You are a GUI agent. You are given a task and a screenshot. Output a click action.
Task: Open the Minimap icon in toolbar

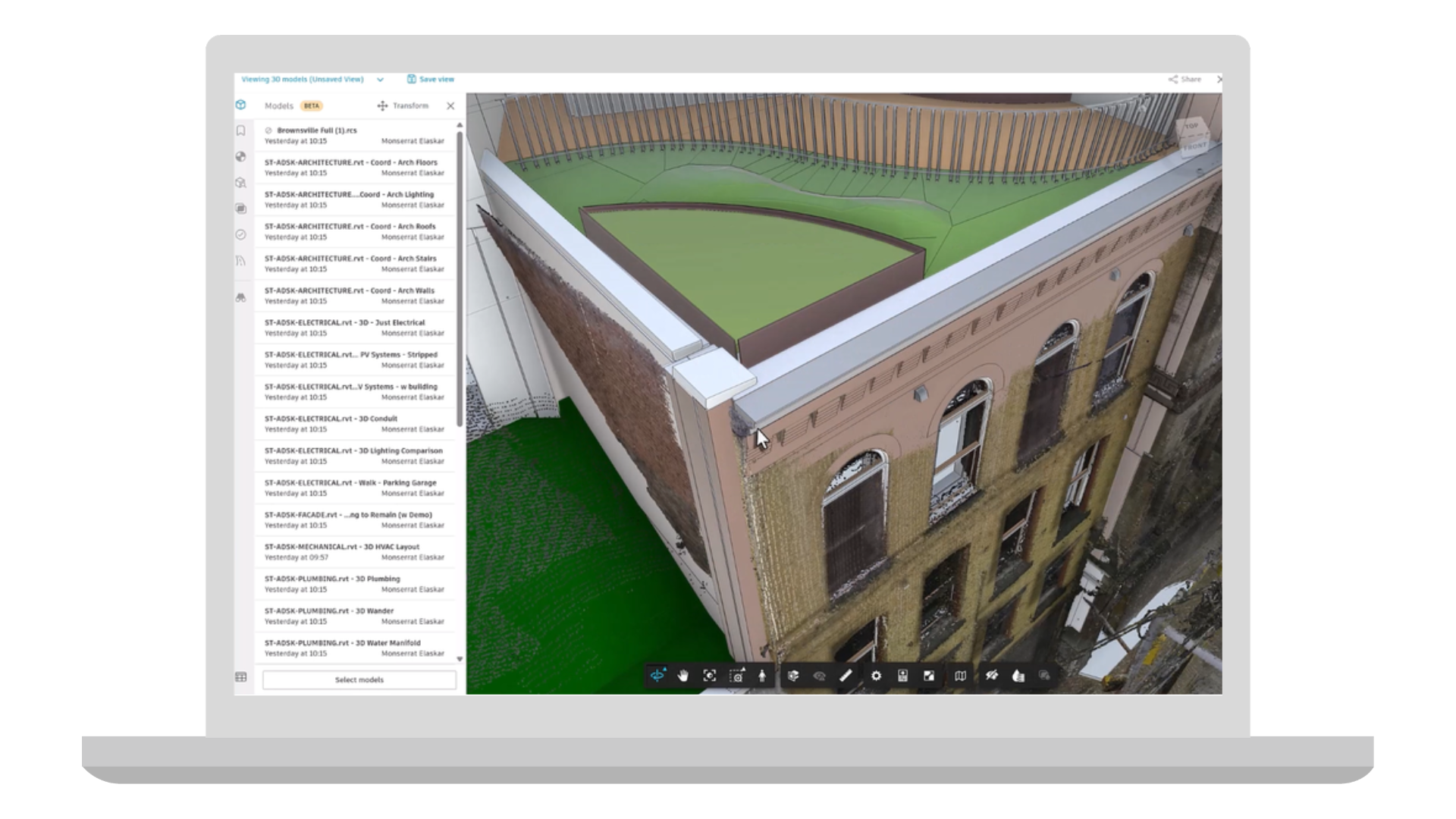(961, 676)
